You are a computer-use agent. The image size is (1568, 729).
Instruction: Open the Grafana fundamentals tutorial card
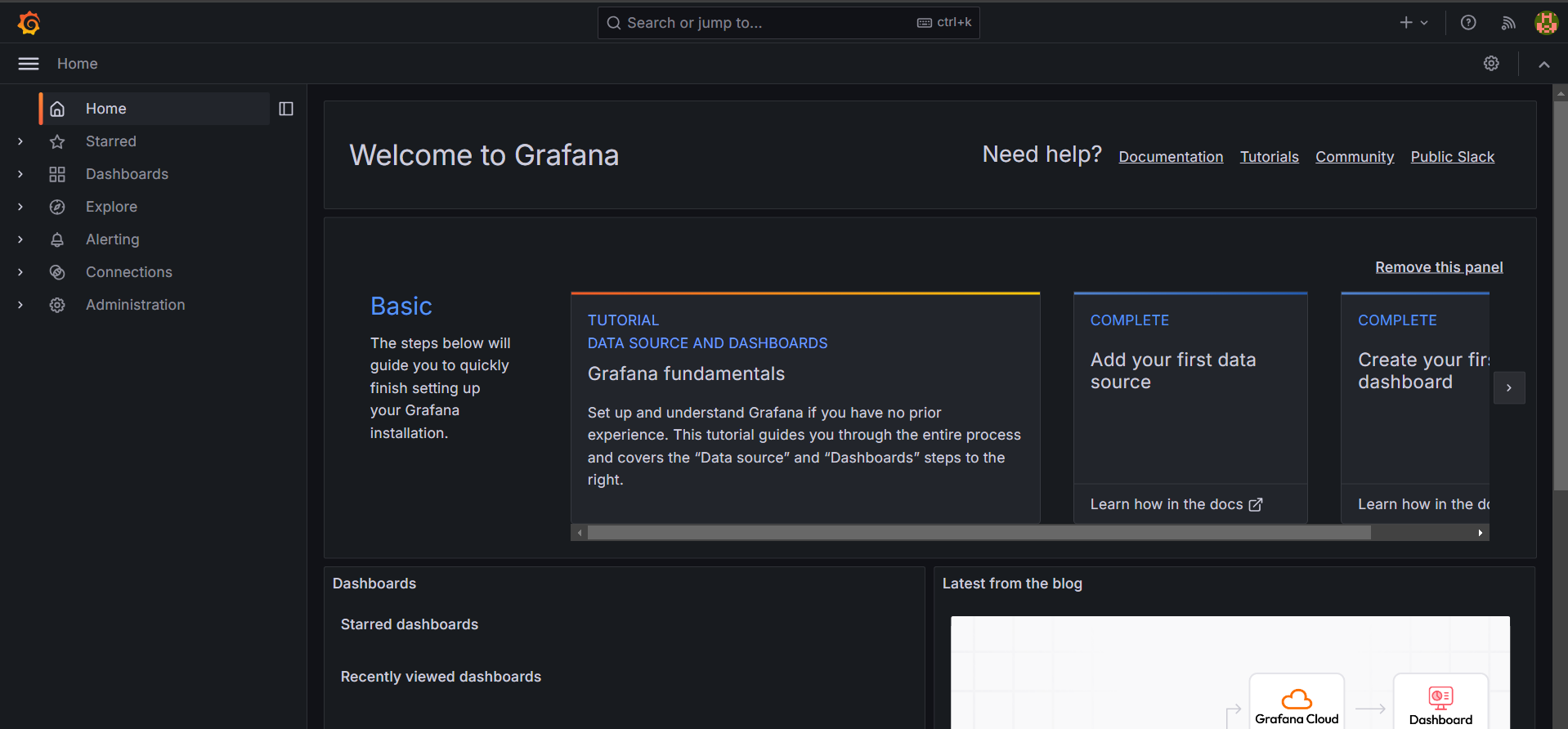[x=805, y=408]
